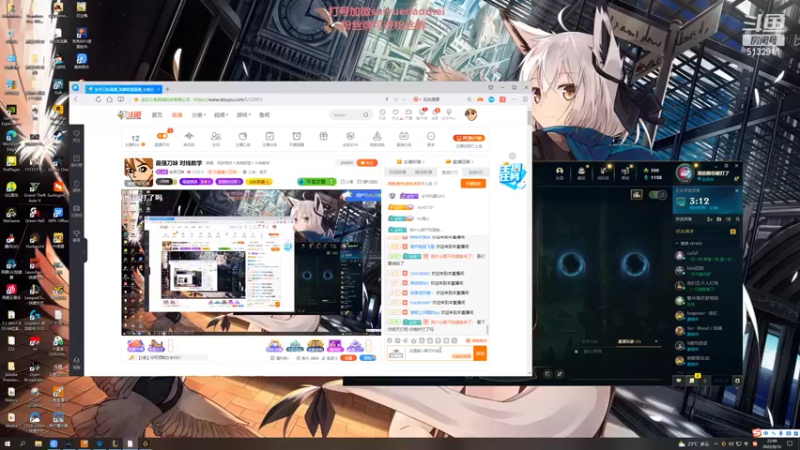Collapse the friends group in League client
The height and width of the screenshot is (450, 800).
coord(677,243)
